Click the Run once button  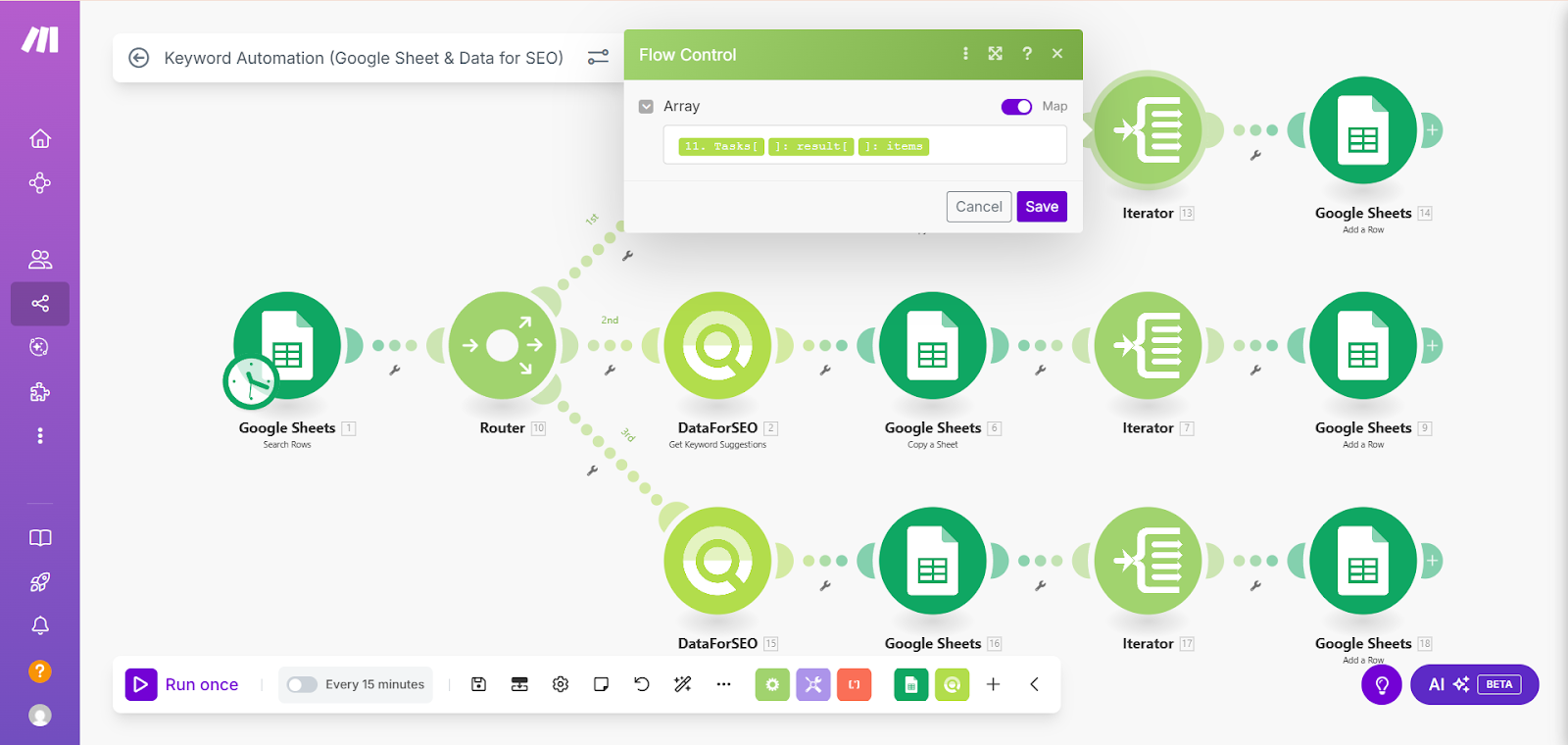183,684
